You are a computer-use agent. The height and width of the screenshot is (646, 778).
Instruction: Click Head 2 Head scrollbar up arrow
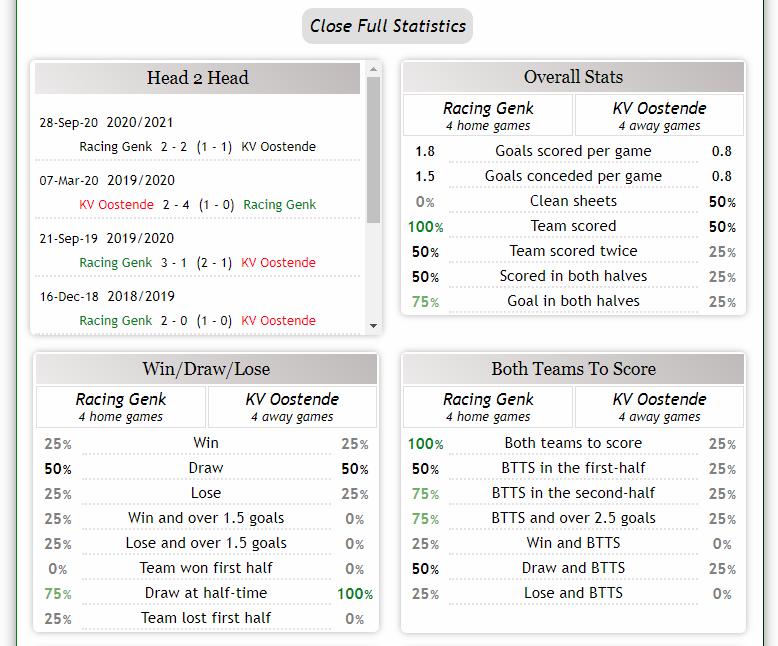pyautogui.click(x=374, y=69)
